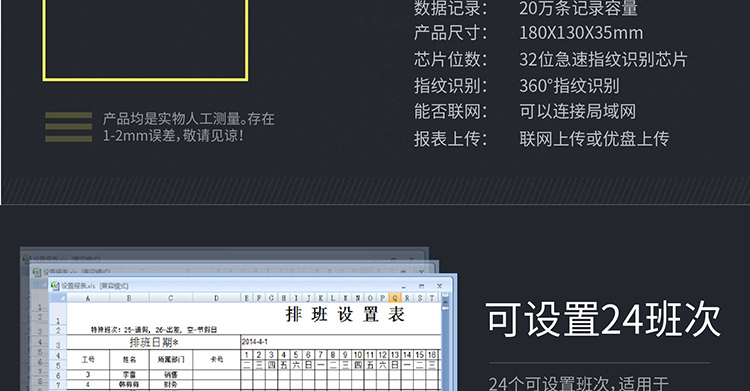
Task: Select the column D header
Action: tap(216, 298)
